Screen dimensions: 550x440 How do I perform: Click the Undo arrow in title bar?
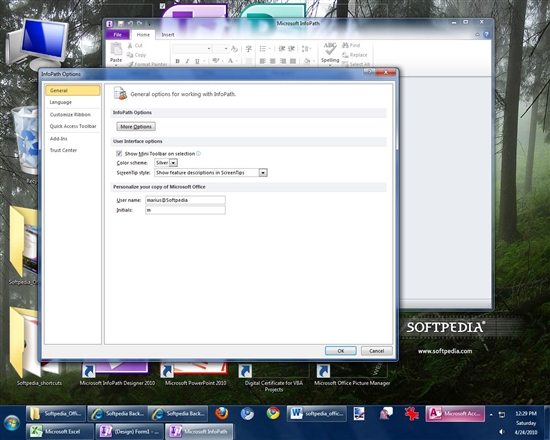click(x=130, y=24)
